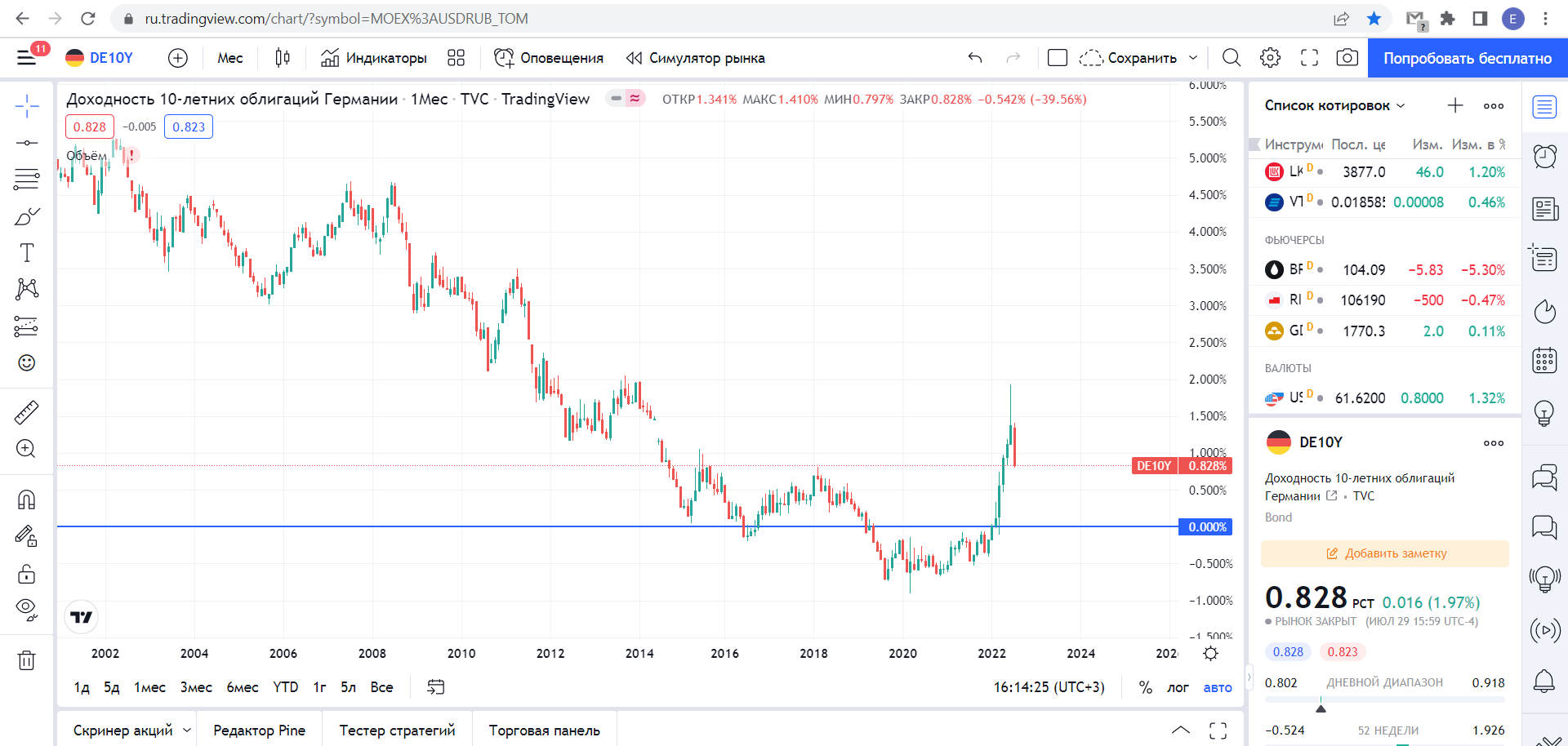Open the chart patterns tool

point(27,289)
